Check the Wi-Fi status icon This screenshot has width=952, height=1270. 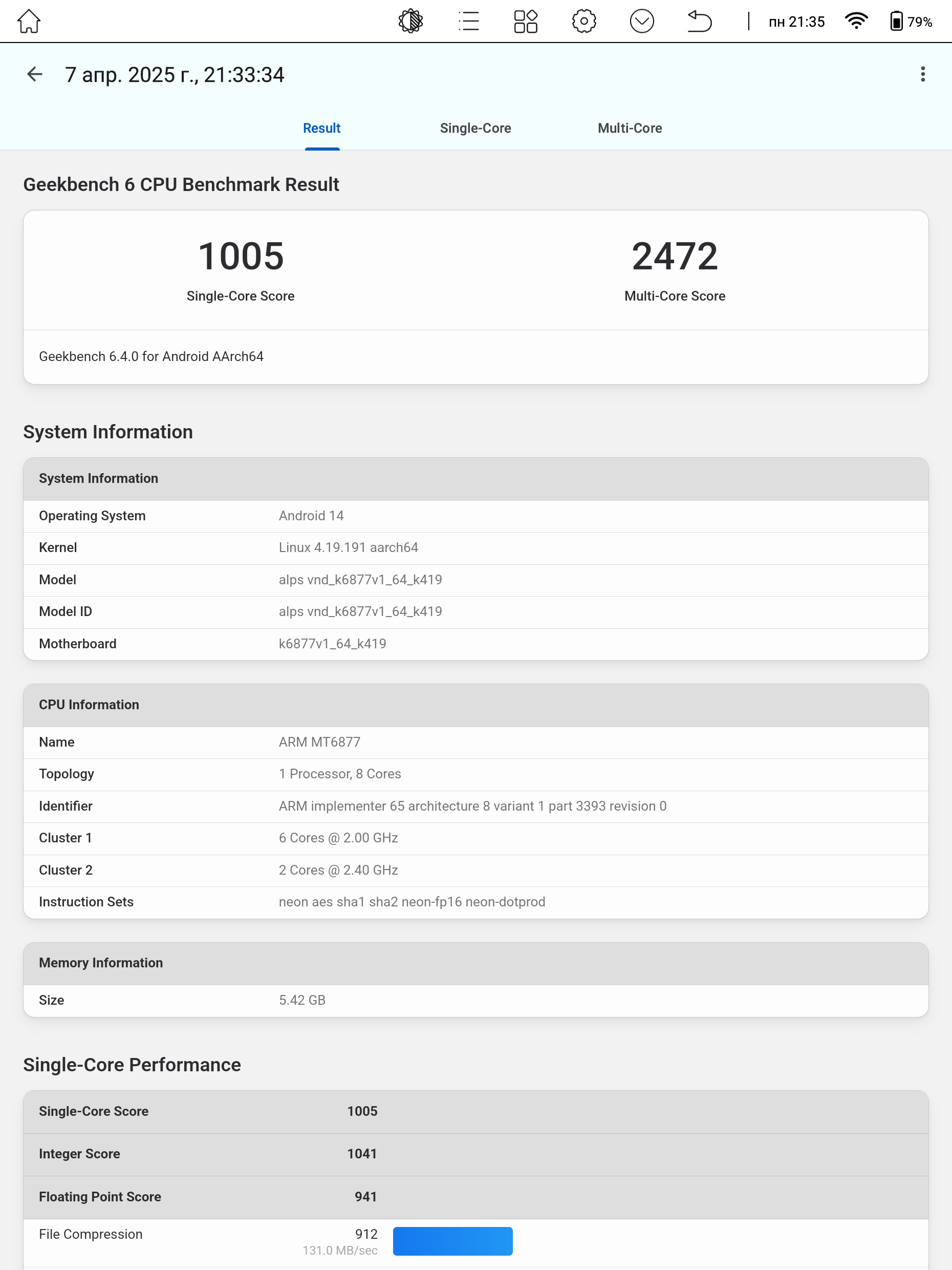point(856,21)
